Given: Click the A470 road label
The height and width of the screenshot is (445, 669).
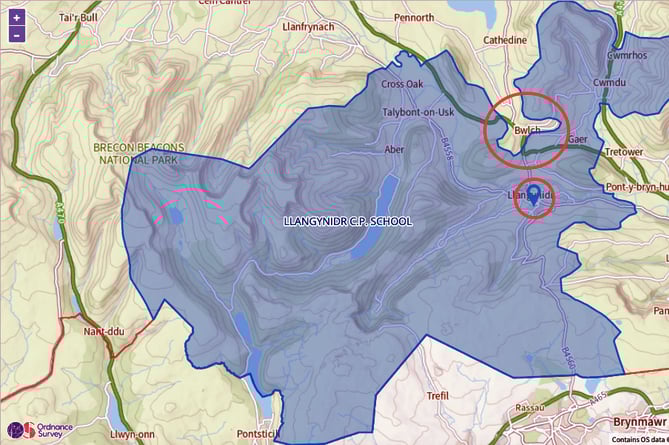Looking at the screenshot, I should (60, 213).
